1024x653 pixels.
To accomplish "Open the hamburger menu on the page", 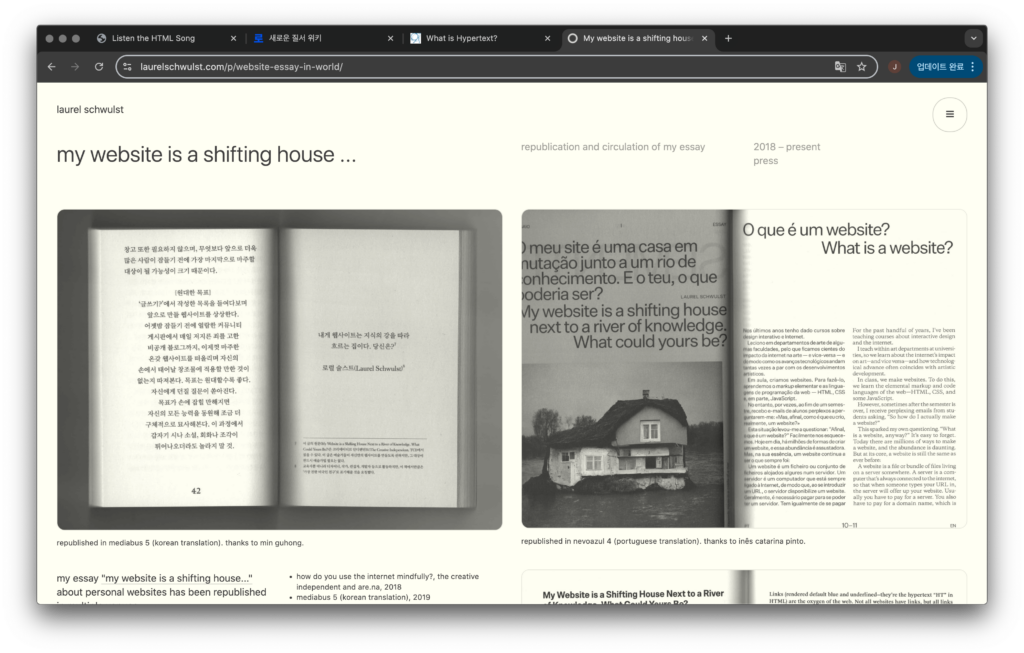I will click(949, 114).
